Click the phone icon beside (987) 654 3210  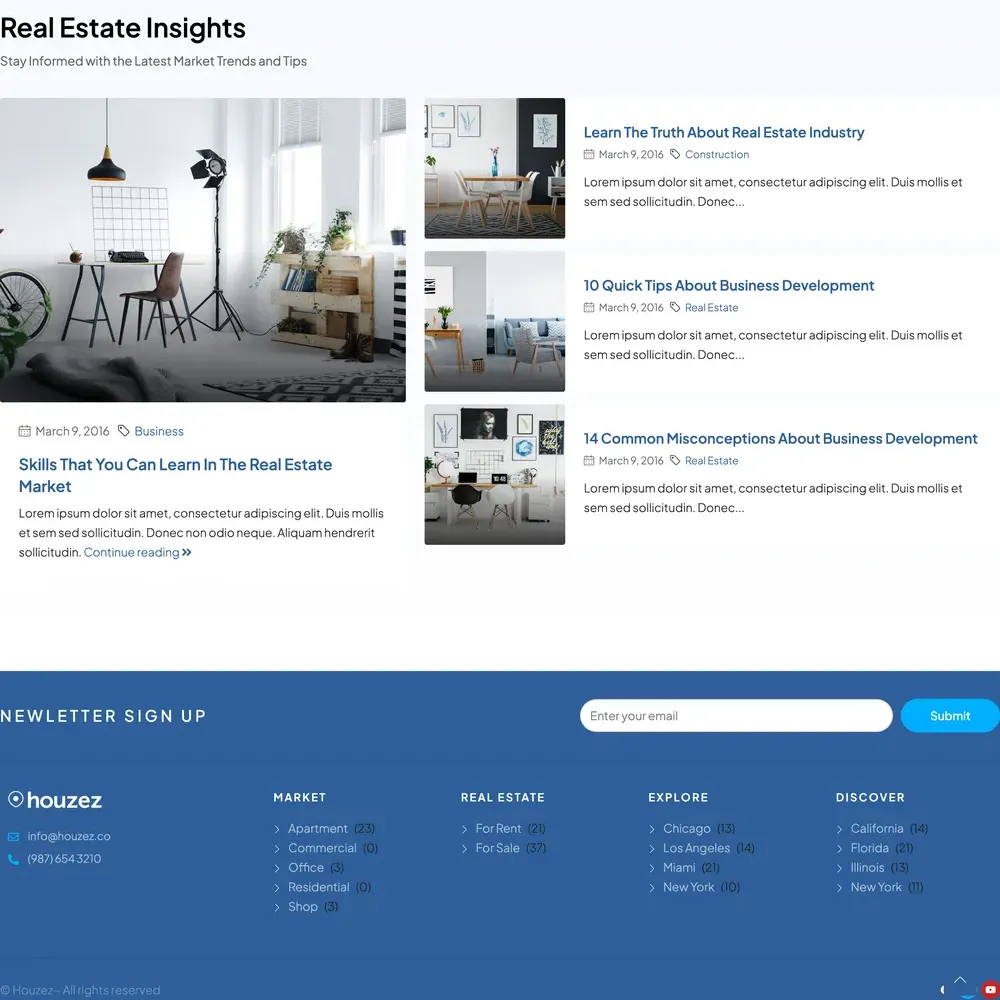click(13, 859)
